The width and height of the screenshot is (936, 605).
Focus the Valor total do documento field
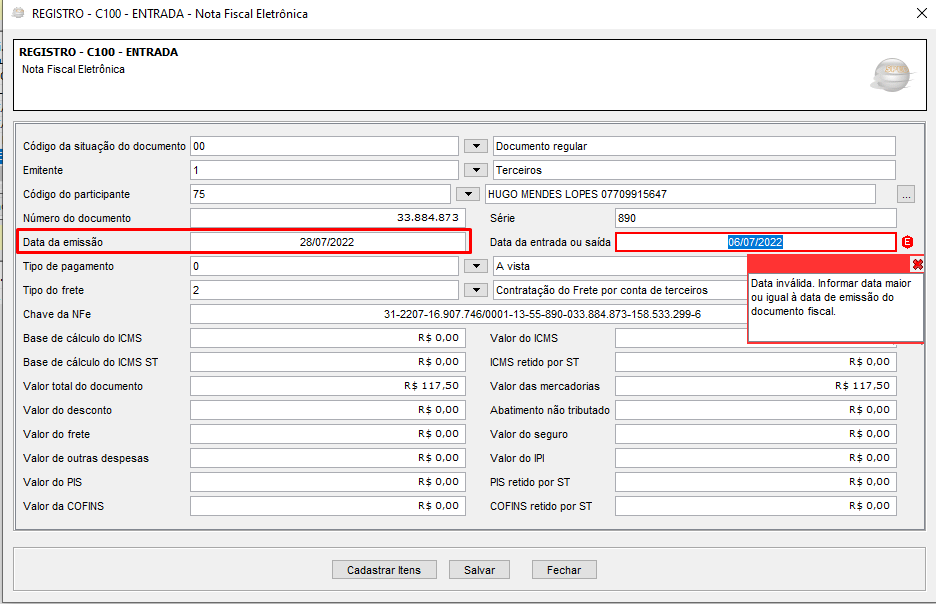pyautogui.click(x=328, y=386)
